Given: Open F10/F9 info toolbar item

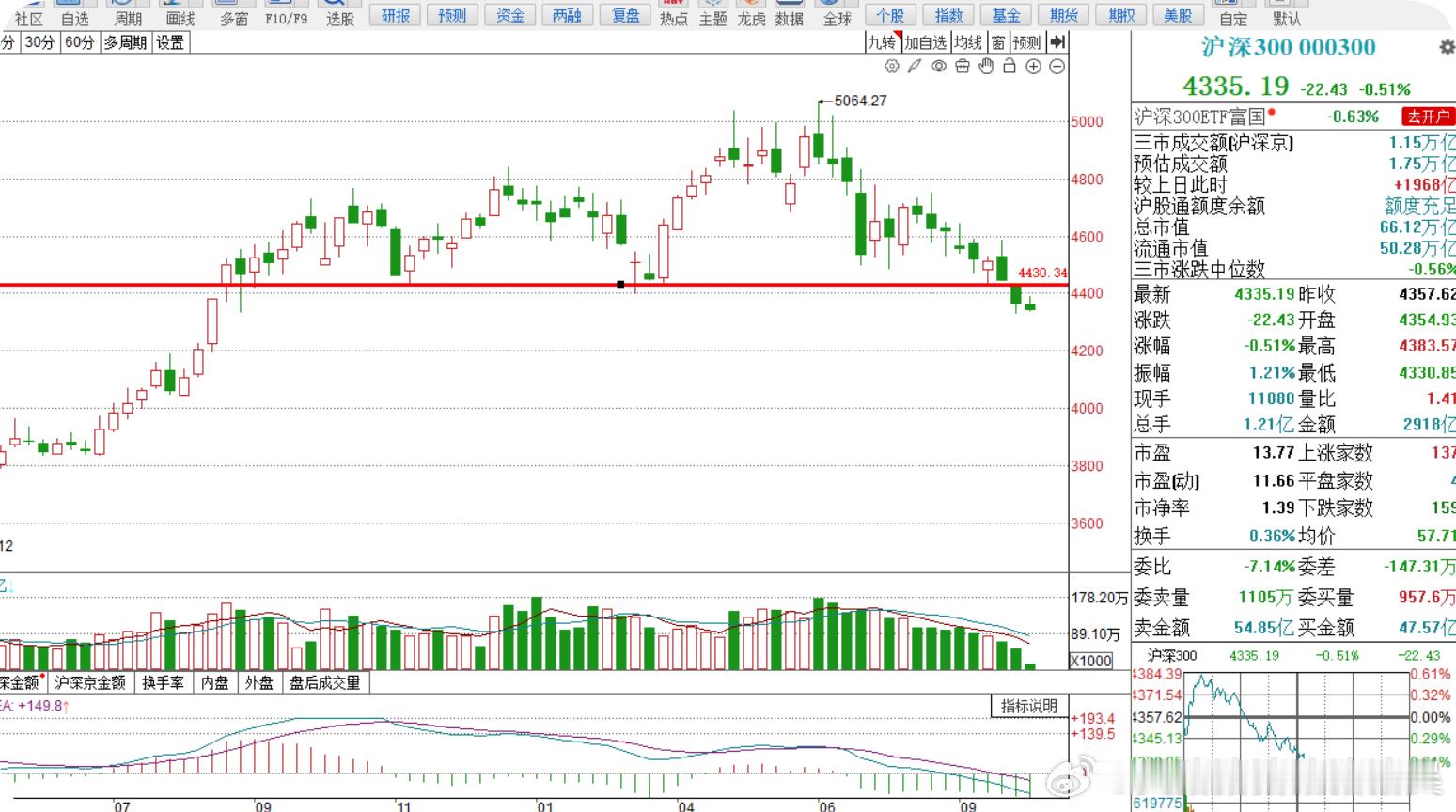Looking at the screenshot, I should coord(286,12).
